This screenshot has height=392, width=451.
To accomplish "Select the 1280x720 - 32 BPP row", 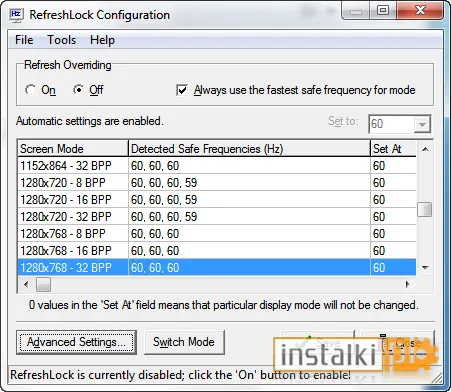I will tap(217, 217).
